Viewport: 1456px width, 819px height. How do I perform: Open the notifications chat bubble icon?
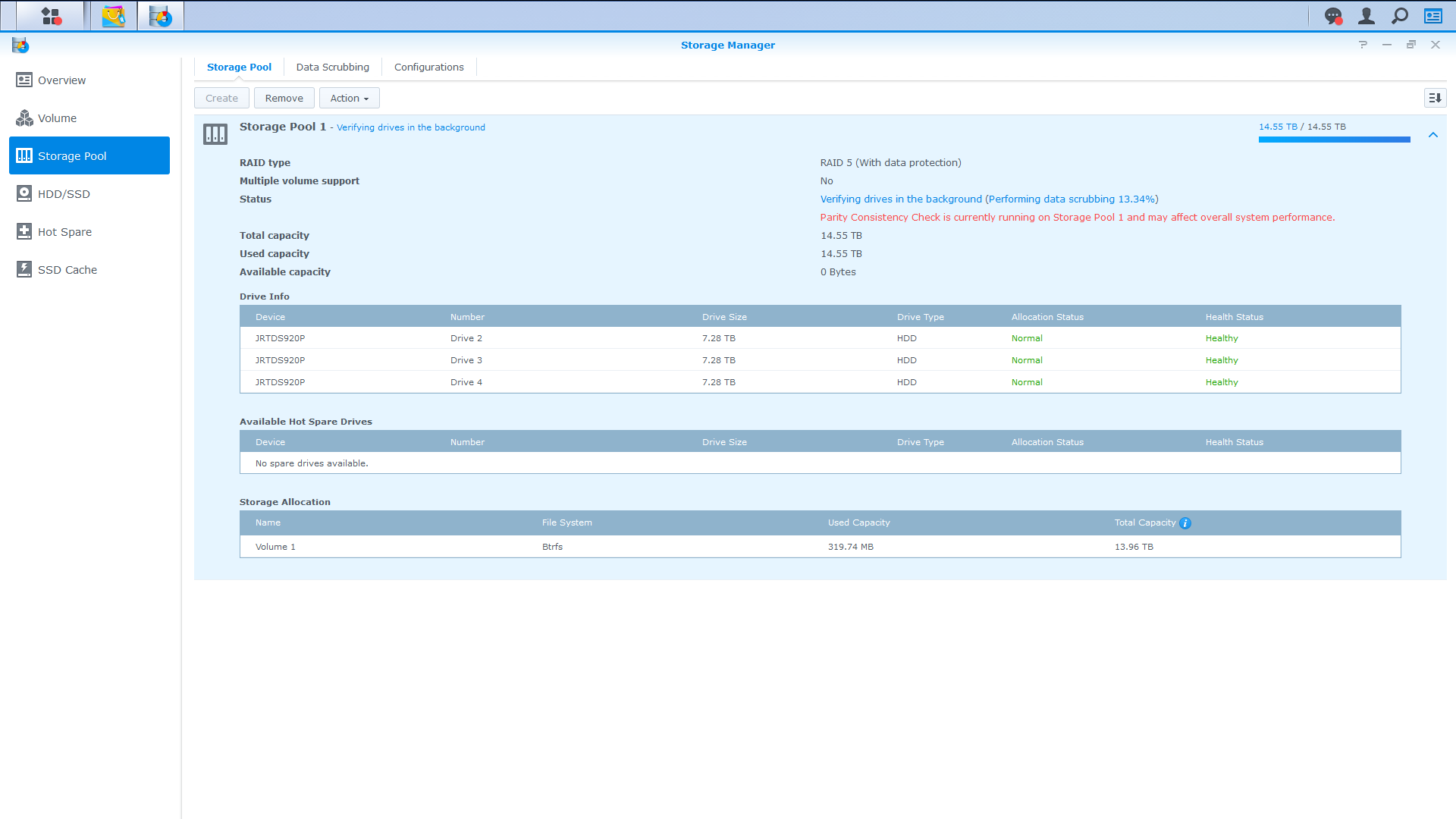click(1332, 16)
